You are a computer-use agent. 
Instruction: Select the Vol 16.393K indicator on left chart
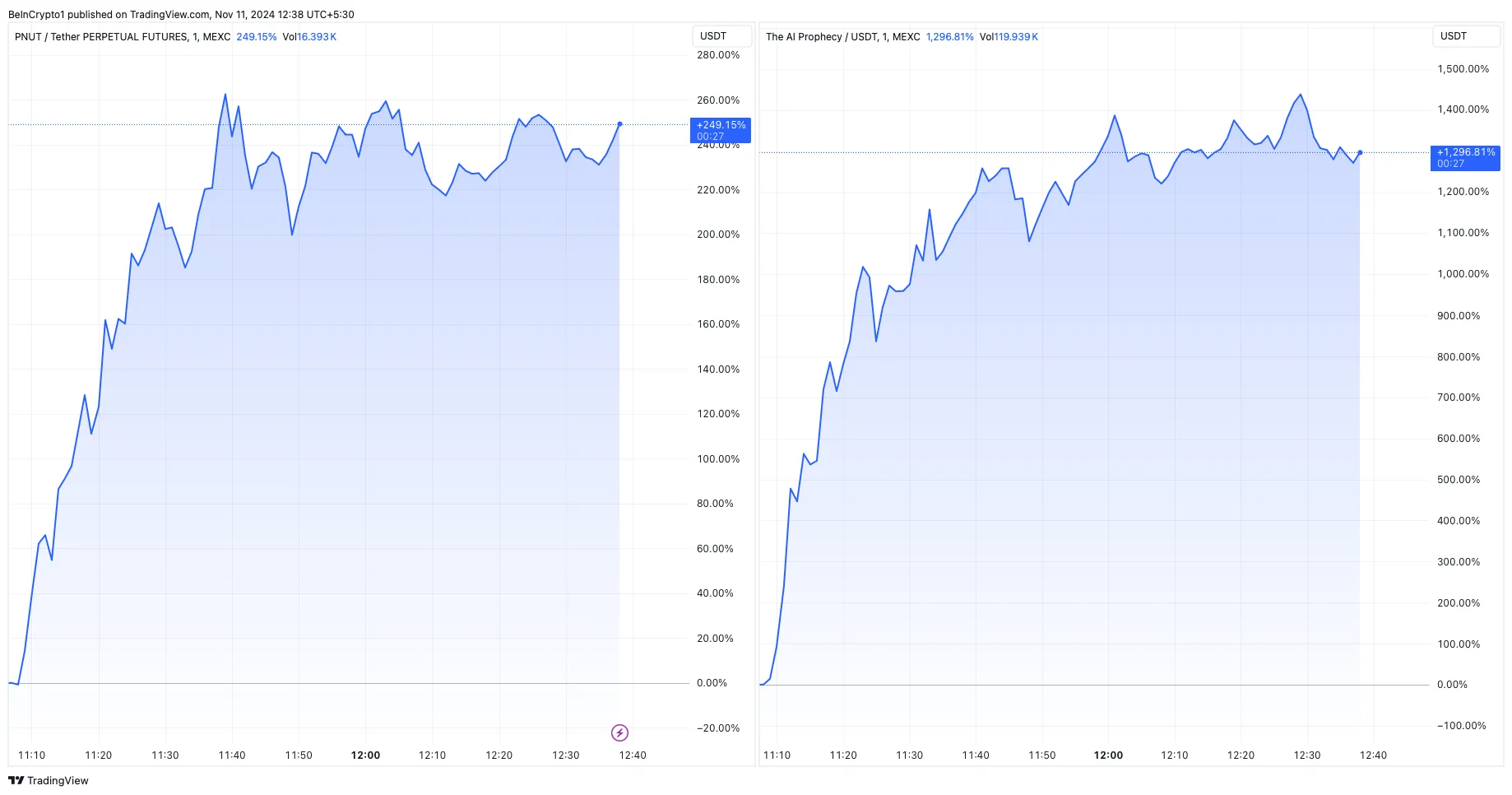coord(309,37)
